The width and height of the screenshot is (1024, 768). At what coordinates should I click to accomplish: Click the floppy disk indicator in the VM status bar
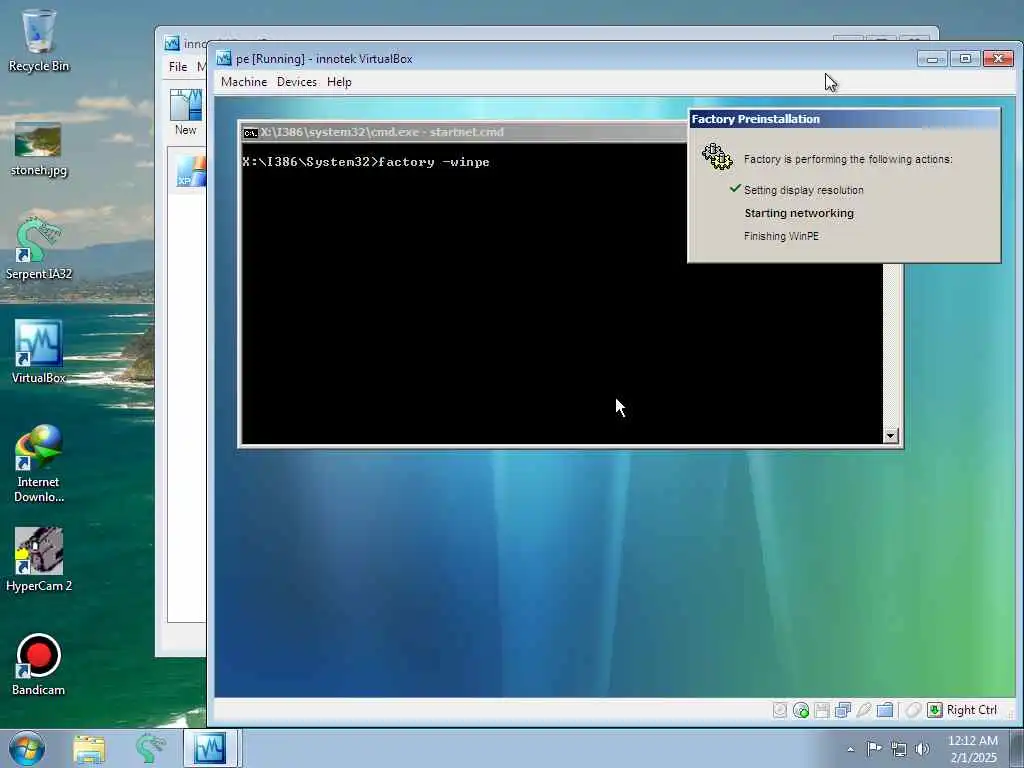click(822, 710)
